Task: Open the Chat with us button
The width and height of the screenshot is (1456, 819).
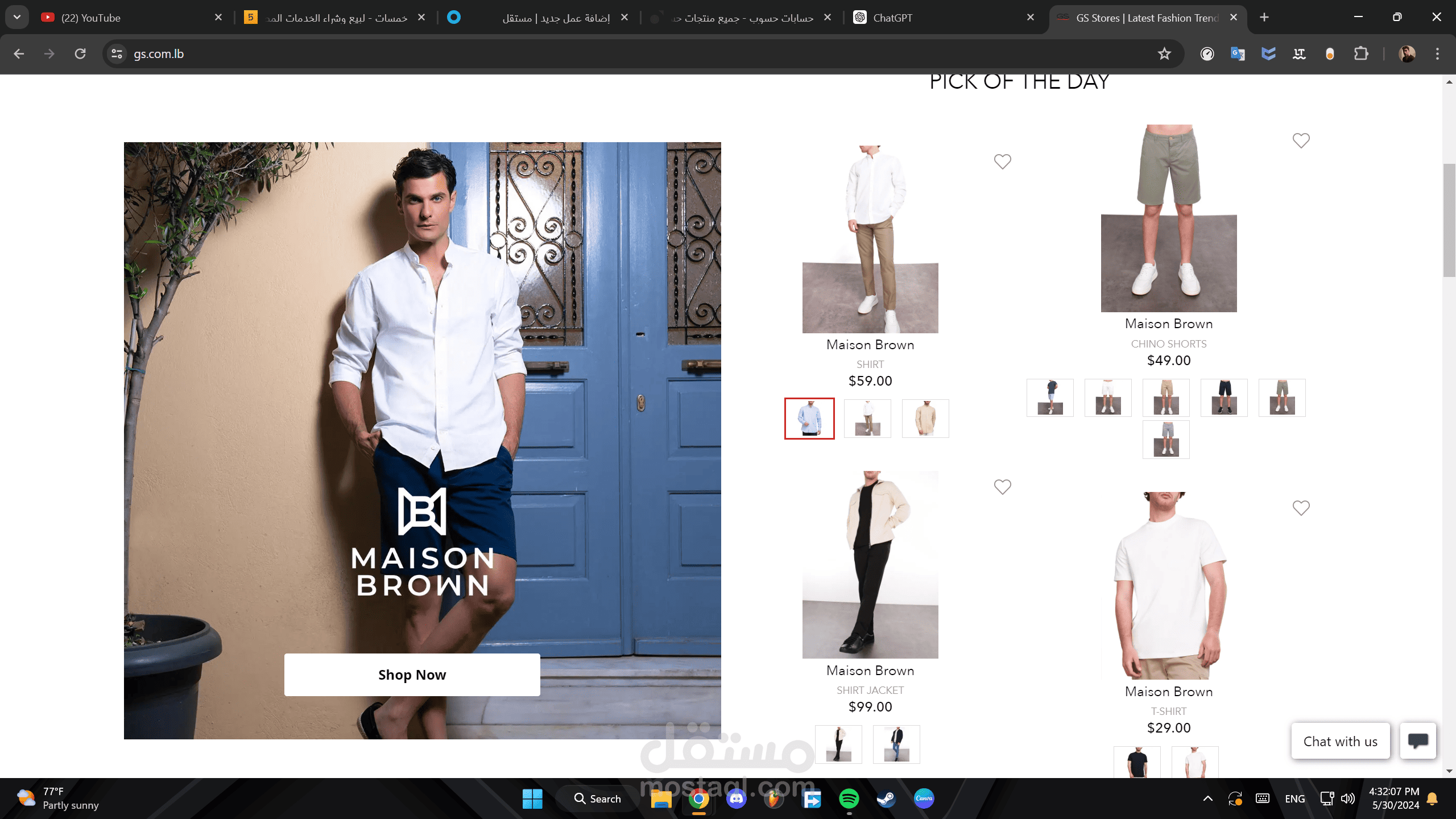Action: tap(1341, 741)
